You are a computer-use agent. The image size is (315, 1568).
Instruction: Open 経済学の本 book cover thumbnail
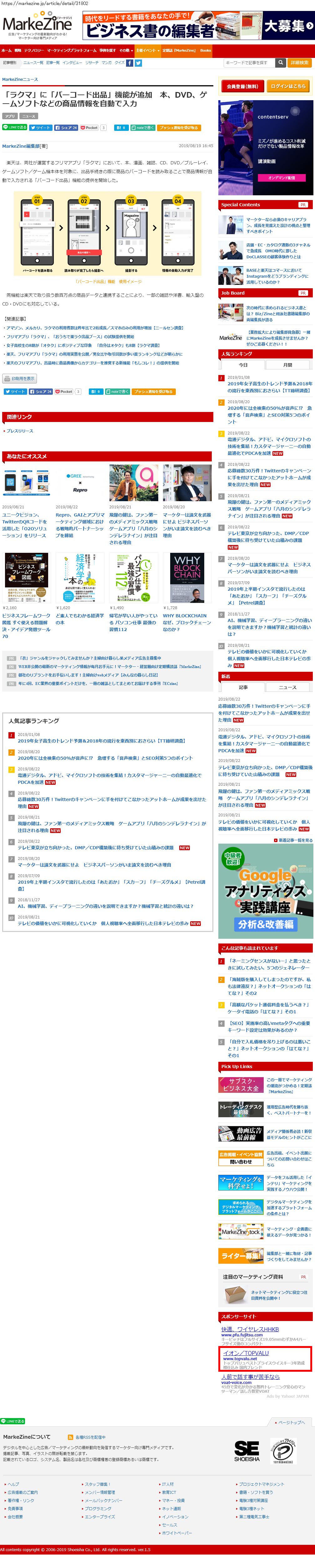[x=80, y=578]
